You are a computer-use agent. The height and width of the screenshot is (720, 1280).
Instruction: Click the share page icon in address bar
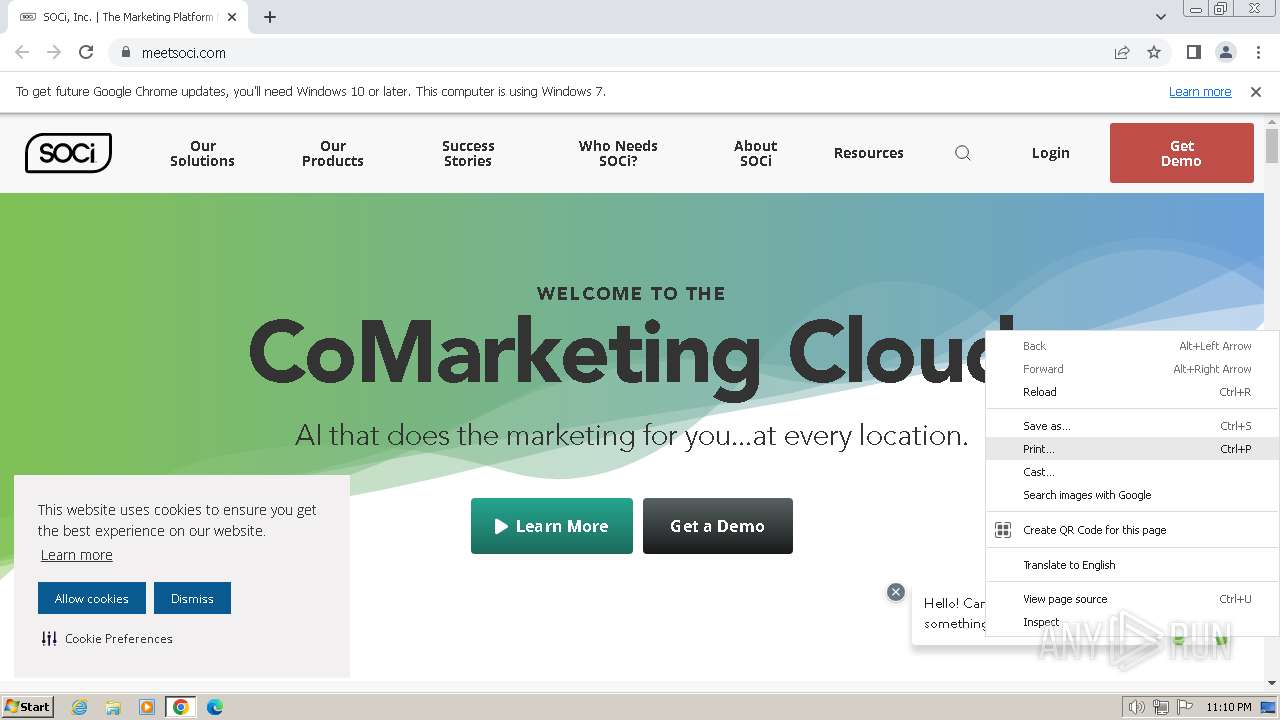1122,53
